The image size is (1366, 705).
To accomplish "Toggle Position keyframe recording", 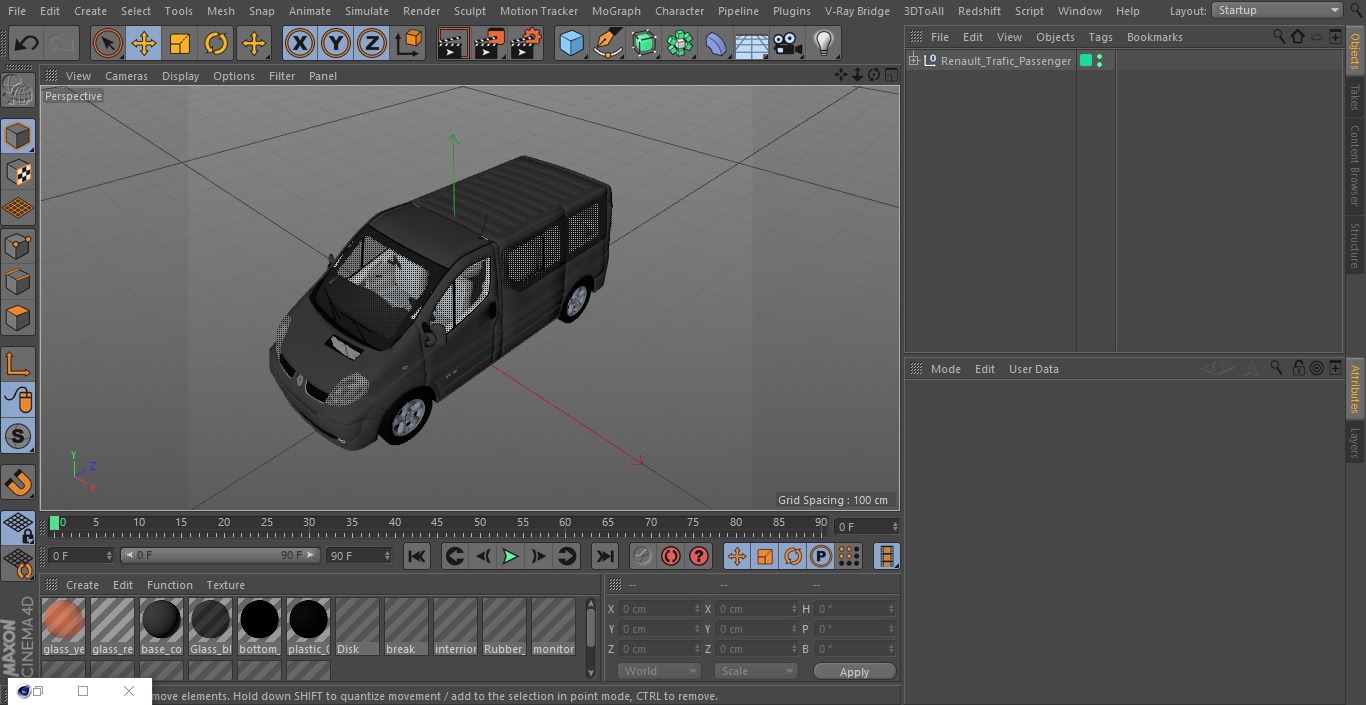I will 737,556.
